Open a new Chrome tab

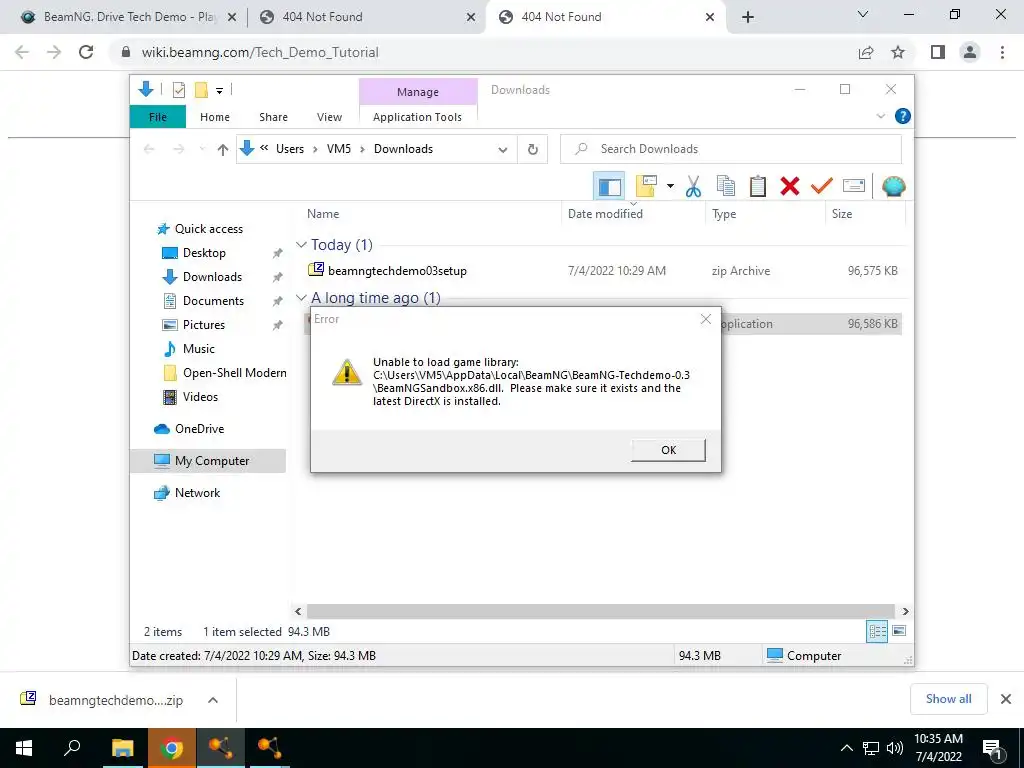pyautogui.click(x=748, y=17)
